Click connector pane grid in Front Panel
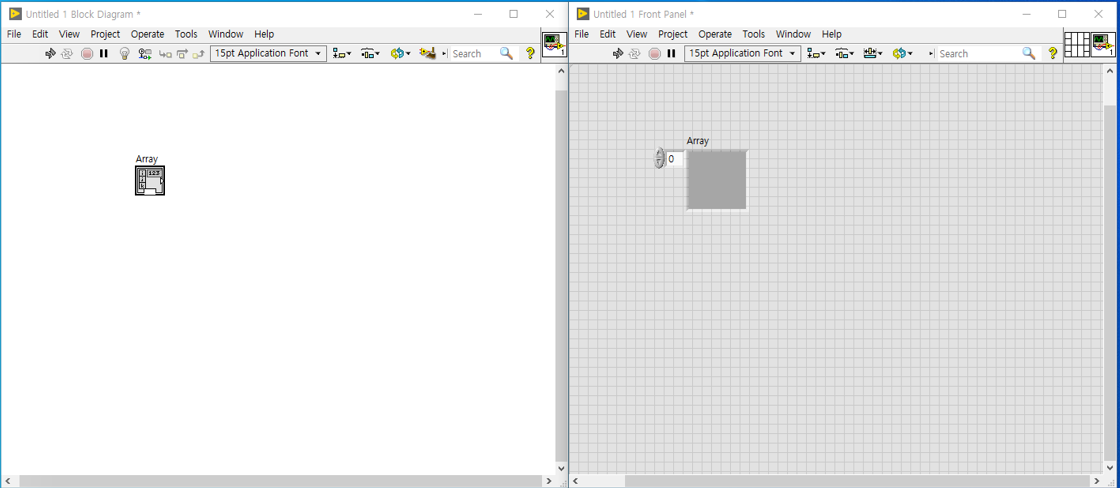 [x=1076, y=44]
